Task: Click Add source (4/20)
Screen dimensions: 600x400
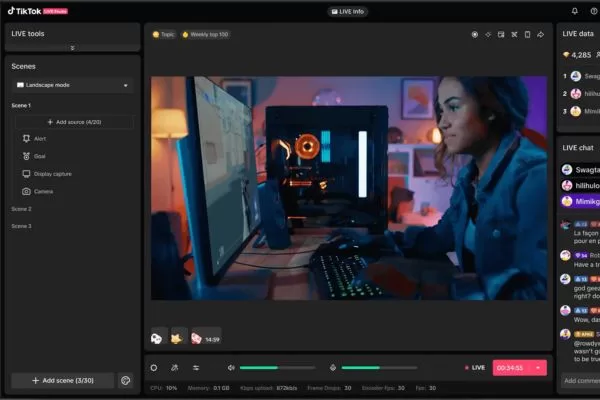Action: tap(74, 122)
